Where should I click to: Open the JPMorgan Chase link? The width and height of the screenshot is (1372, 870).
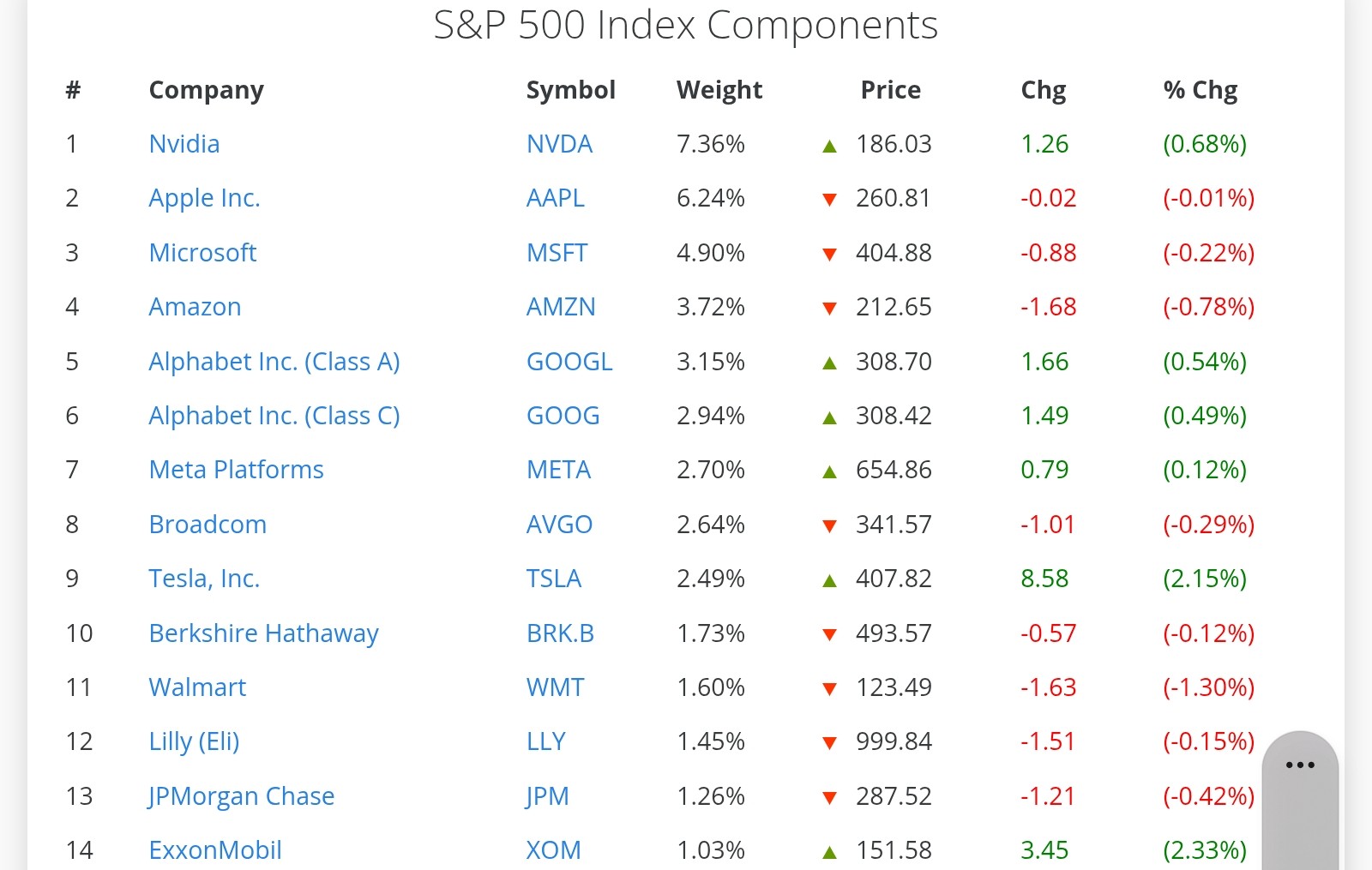241,796
